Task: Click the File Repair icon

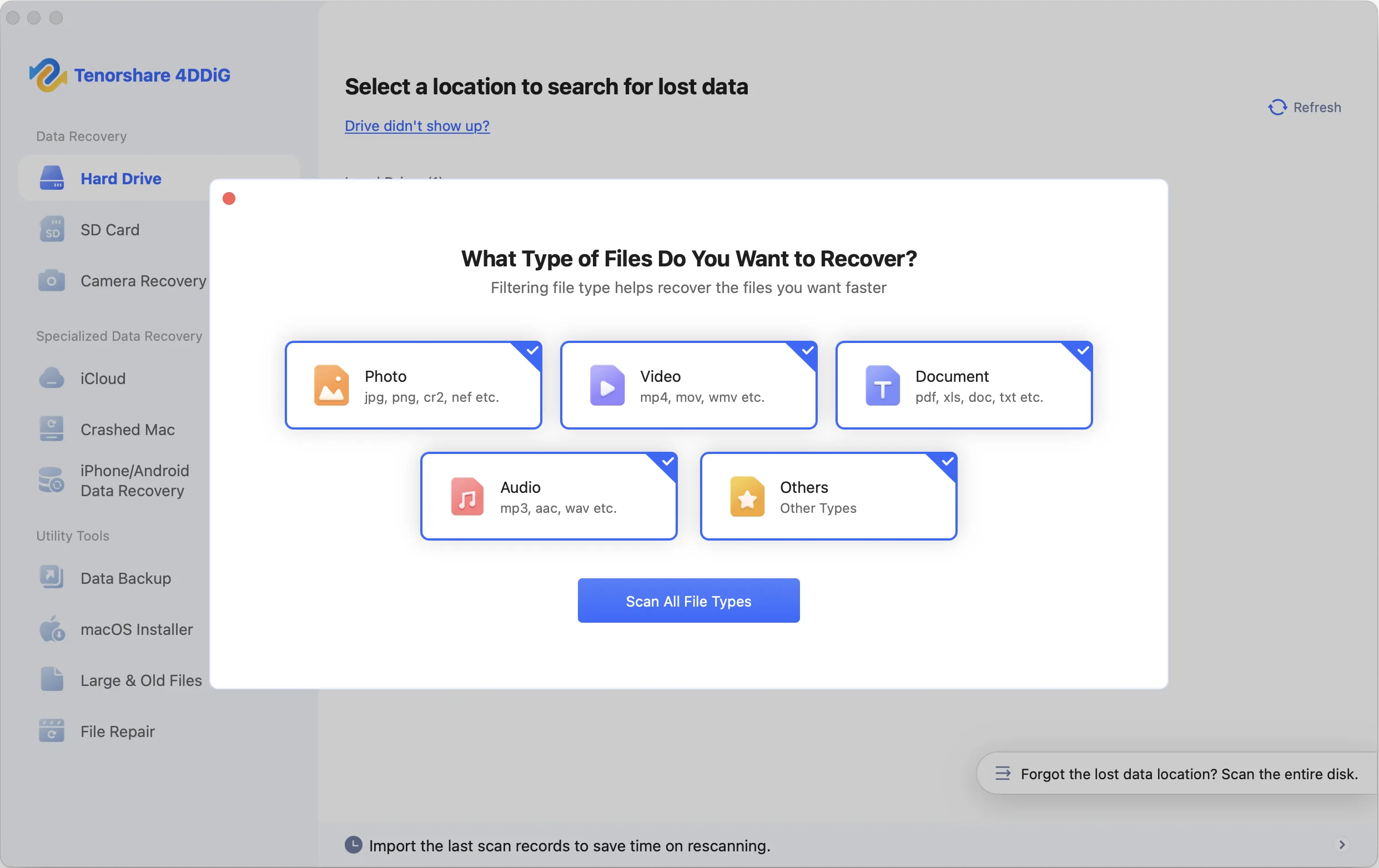Action: tap(52, 731)
